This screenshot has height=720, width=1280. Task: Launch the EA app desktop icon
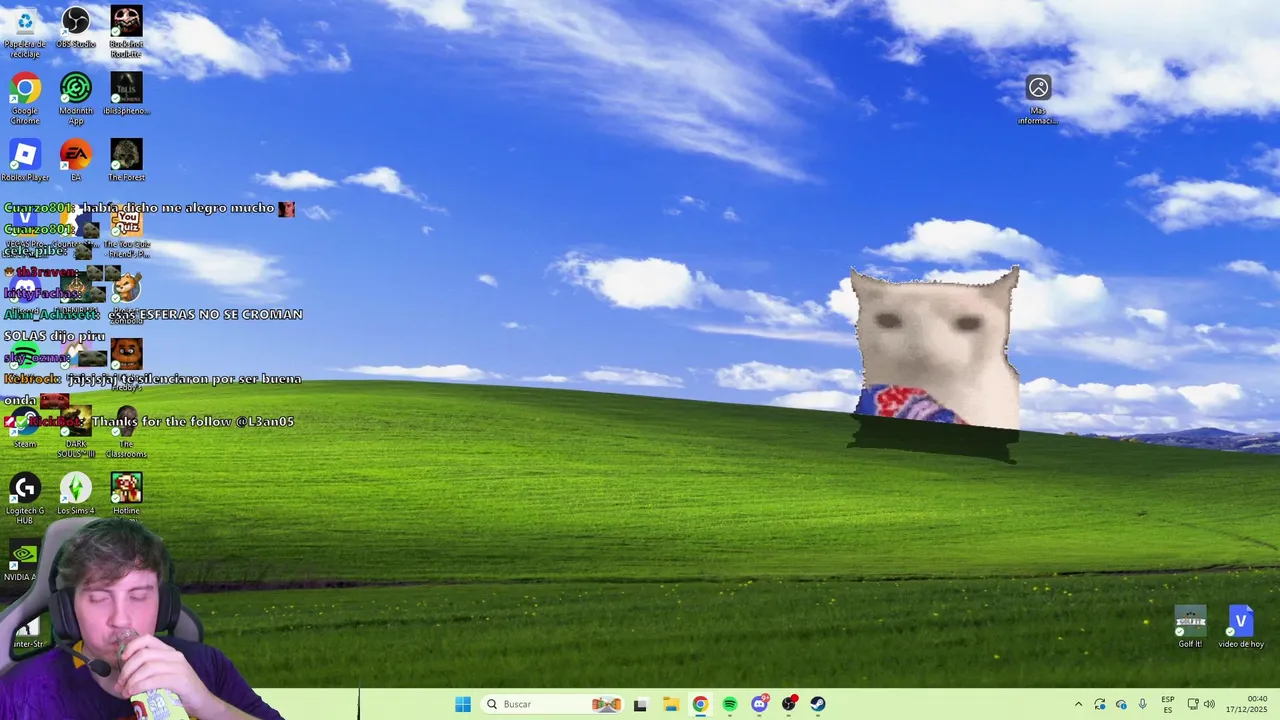pos(76,161)
